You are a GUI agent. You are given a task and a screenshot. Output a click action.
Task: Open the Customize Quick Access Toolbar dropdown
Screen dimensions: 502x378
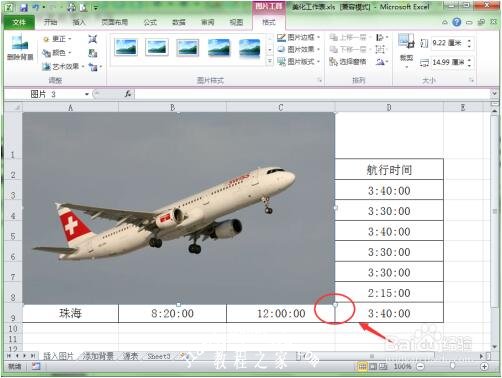(x=95, y=7)
